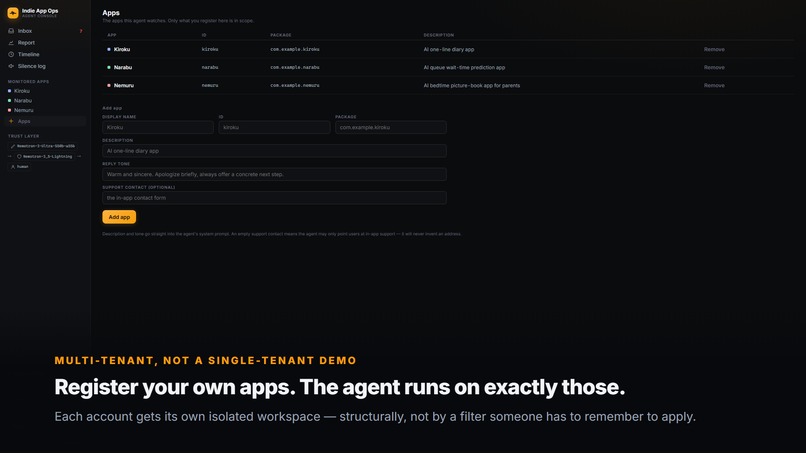Click package 'com.example.narabu'

(x=295, y=67)
